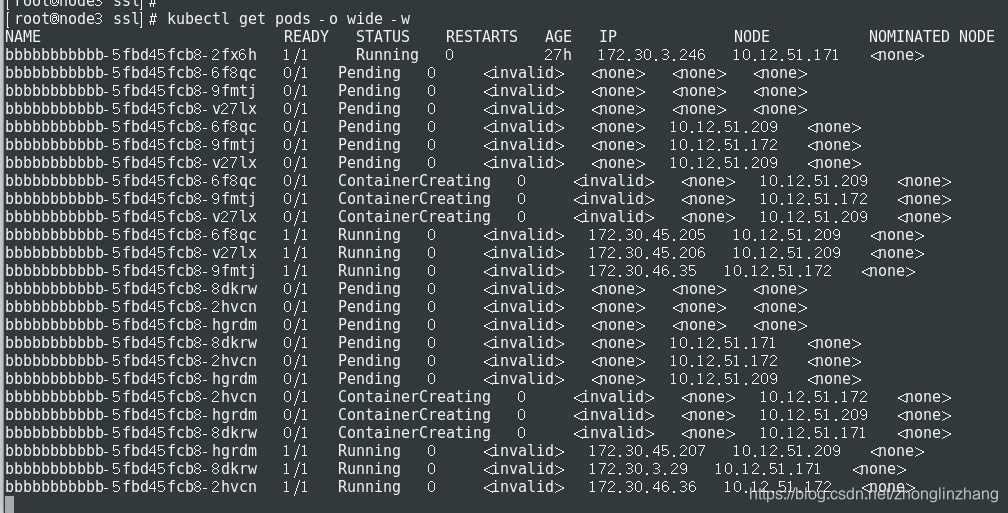Click ContainerCreating status of pod 8dkrw
1008x513 pixels.
(x=414, y=433)
